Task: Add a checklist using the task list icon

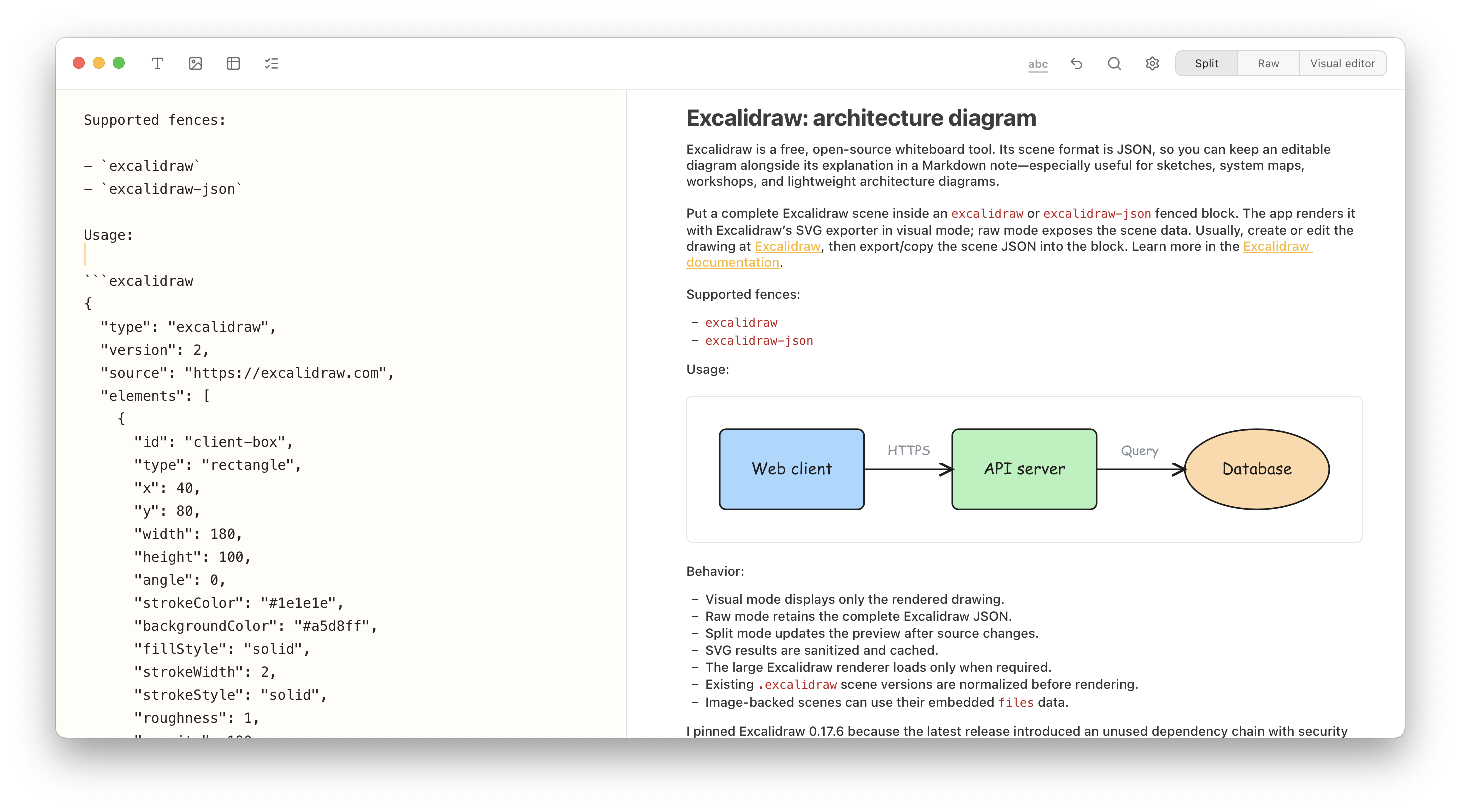Action: (x=271, y=63)
